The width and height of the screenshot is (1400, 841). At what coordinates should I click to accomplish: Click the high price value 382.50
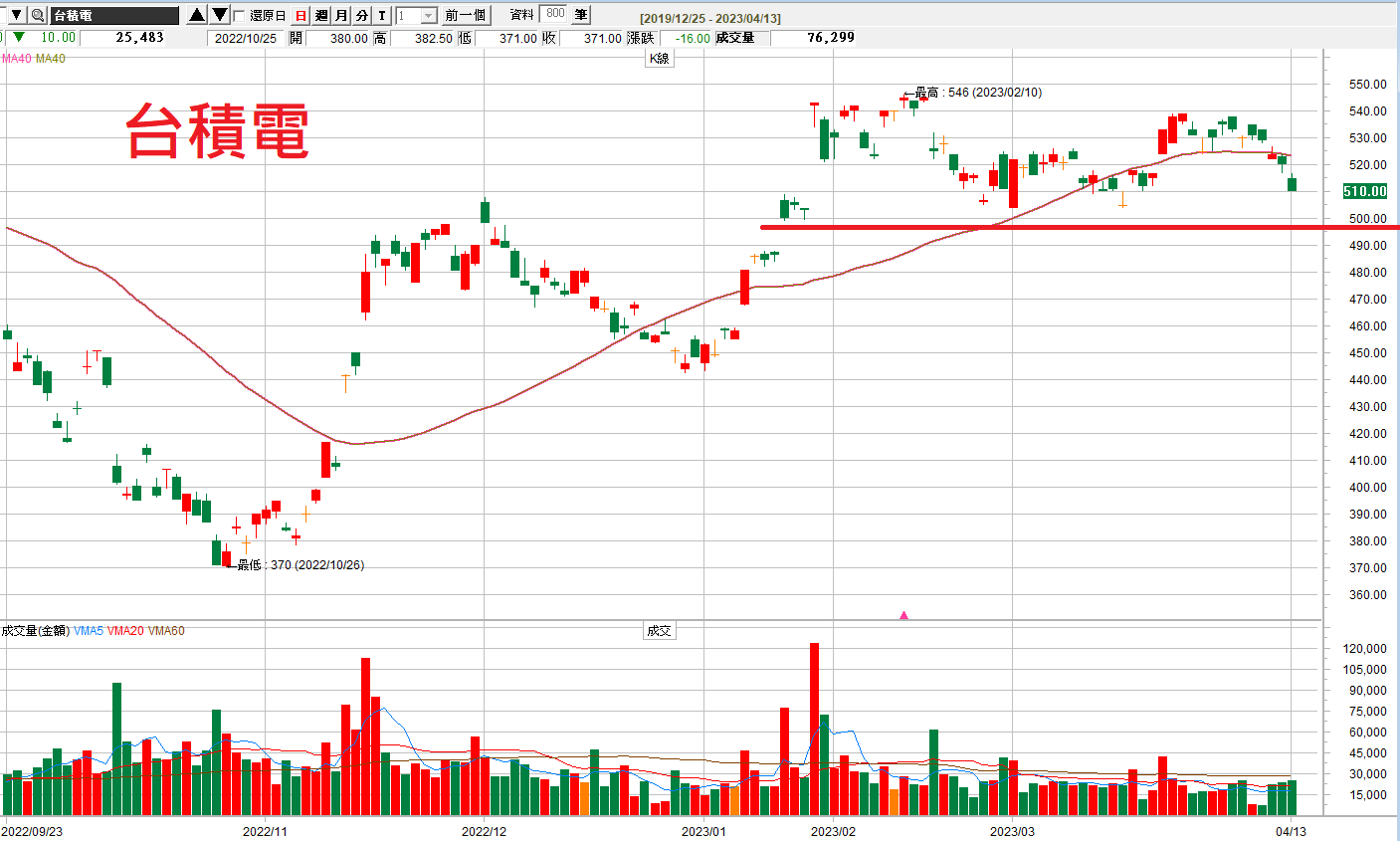point(433,38)
